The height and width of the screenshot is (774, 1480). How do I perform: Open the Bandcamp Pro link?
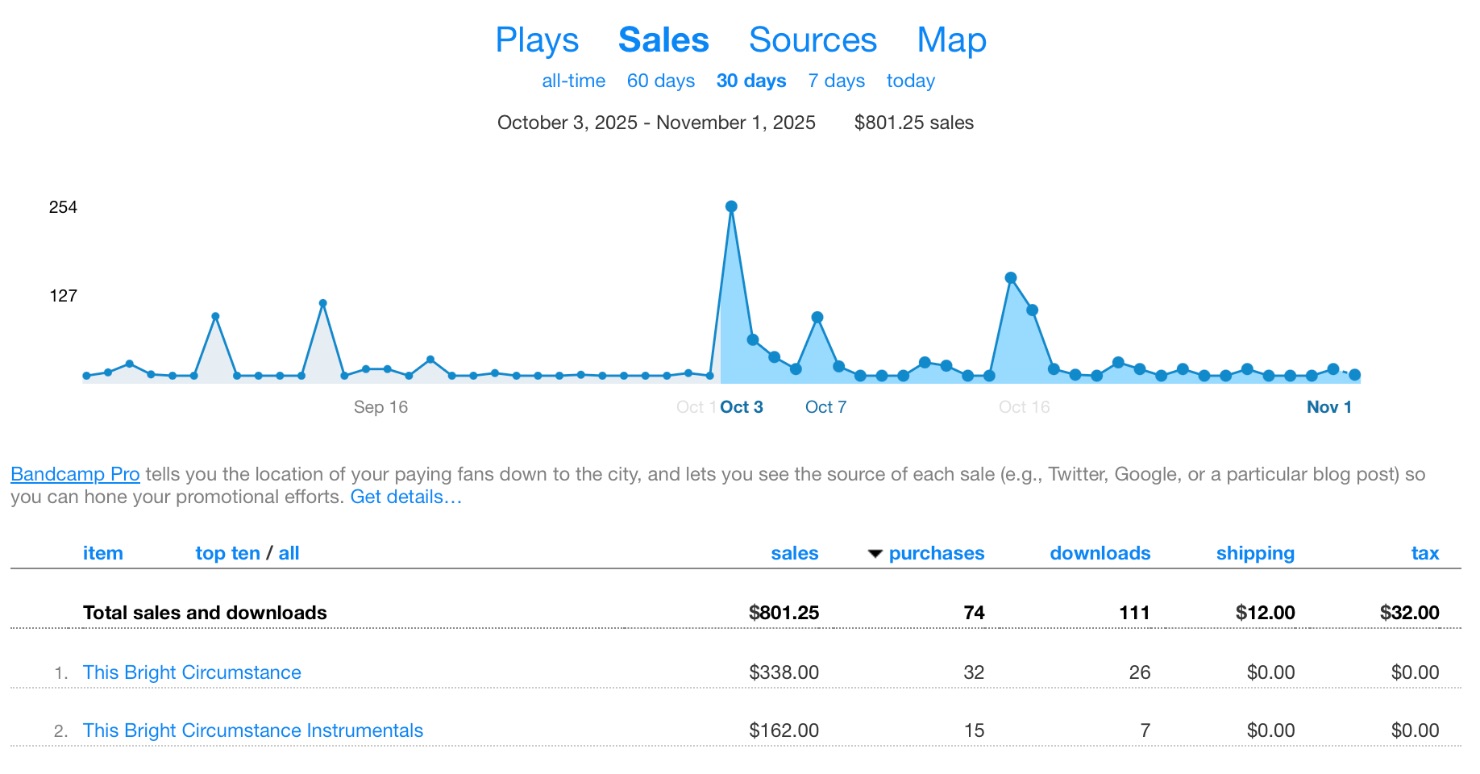pyautogui.click(x=74, y=473)
